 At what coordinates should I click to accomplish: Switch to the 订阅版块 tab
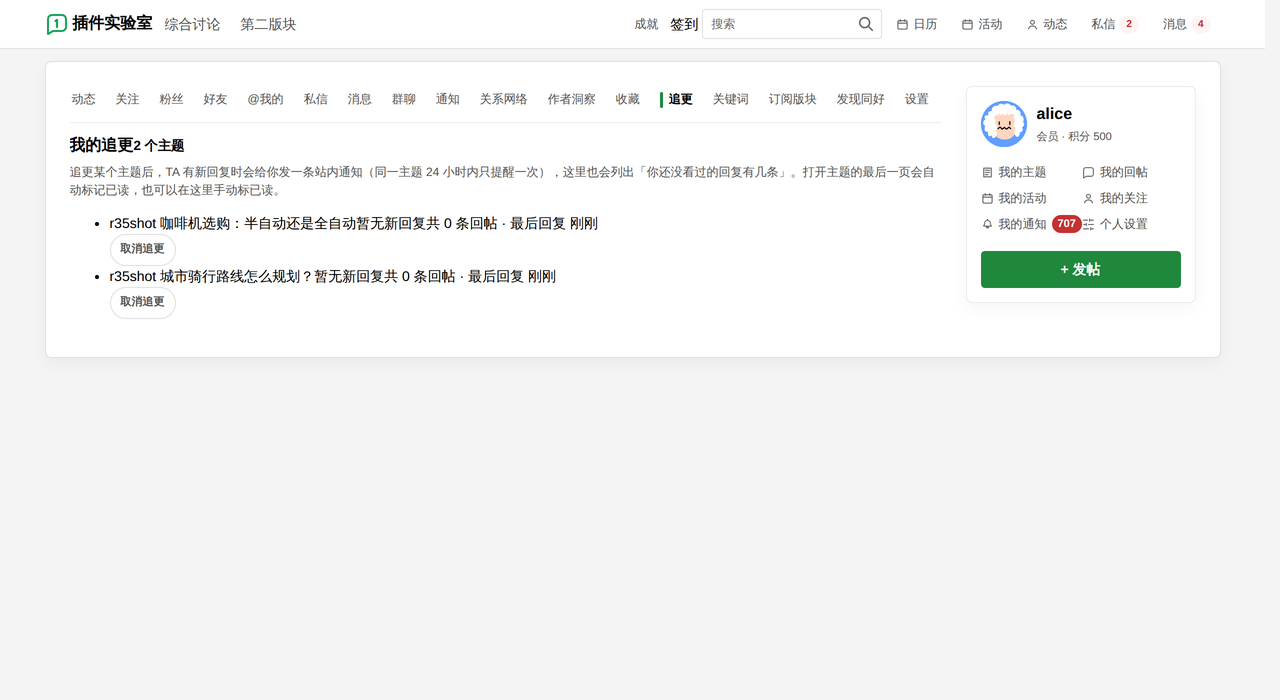(792, 99)
